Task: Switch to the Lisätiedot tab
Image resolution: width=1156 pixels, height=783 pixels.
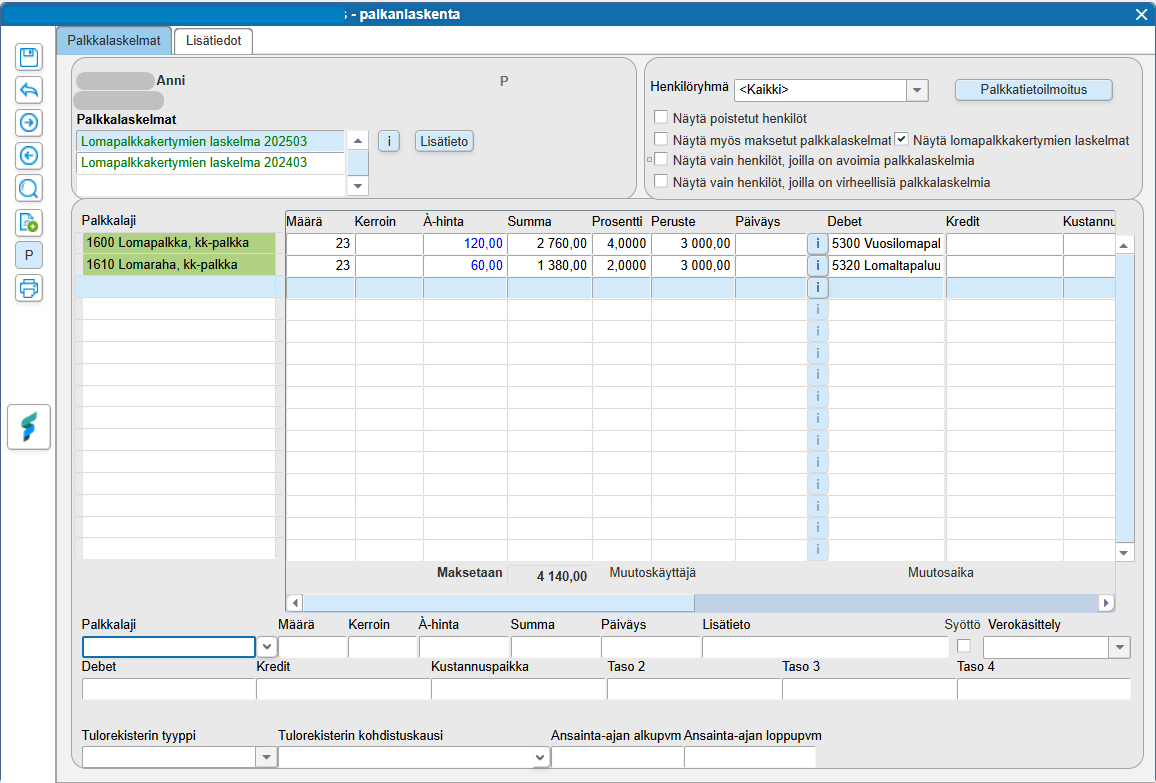Action: [x=213, y=40]
